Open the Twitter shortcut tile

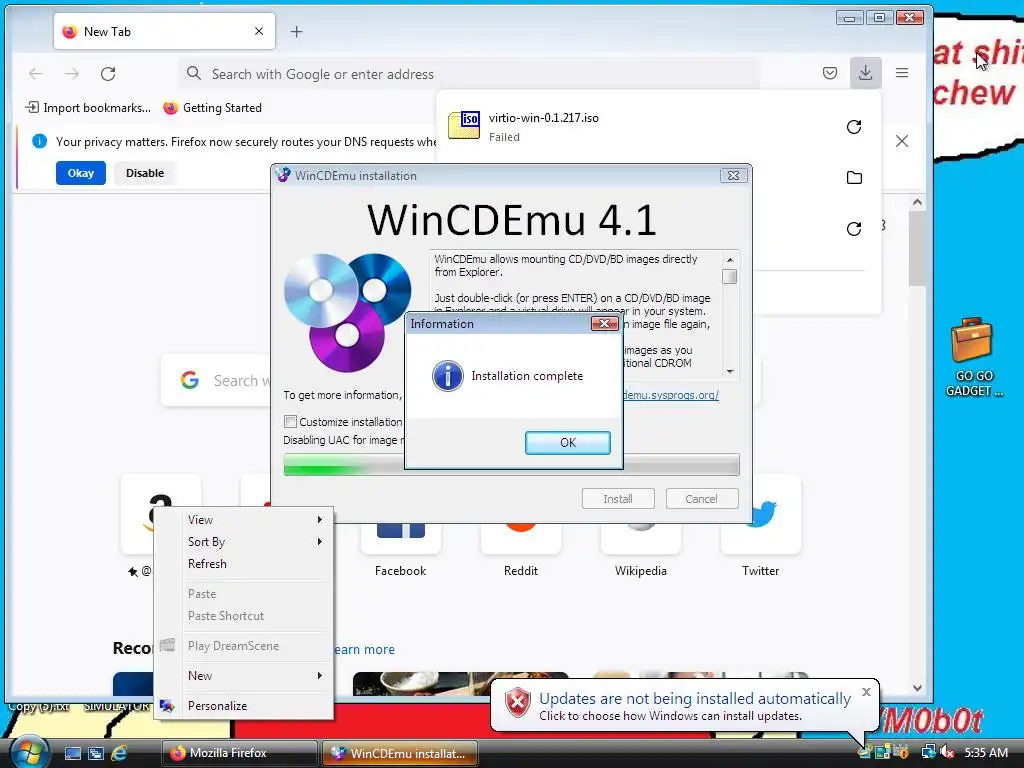pyautogui.click(x=761, y=529)
